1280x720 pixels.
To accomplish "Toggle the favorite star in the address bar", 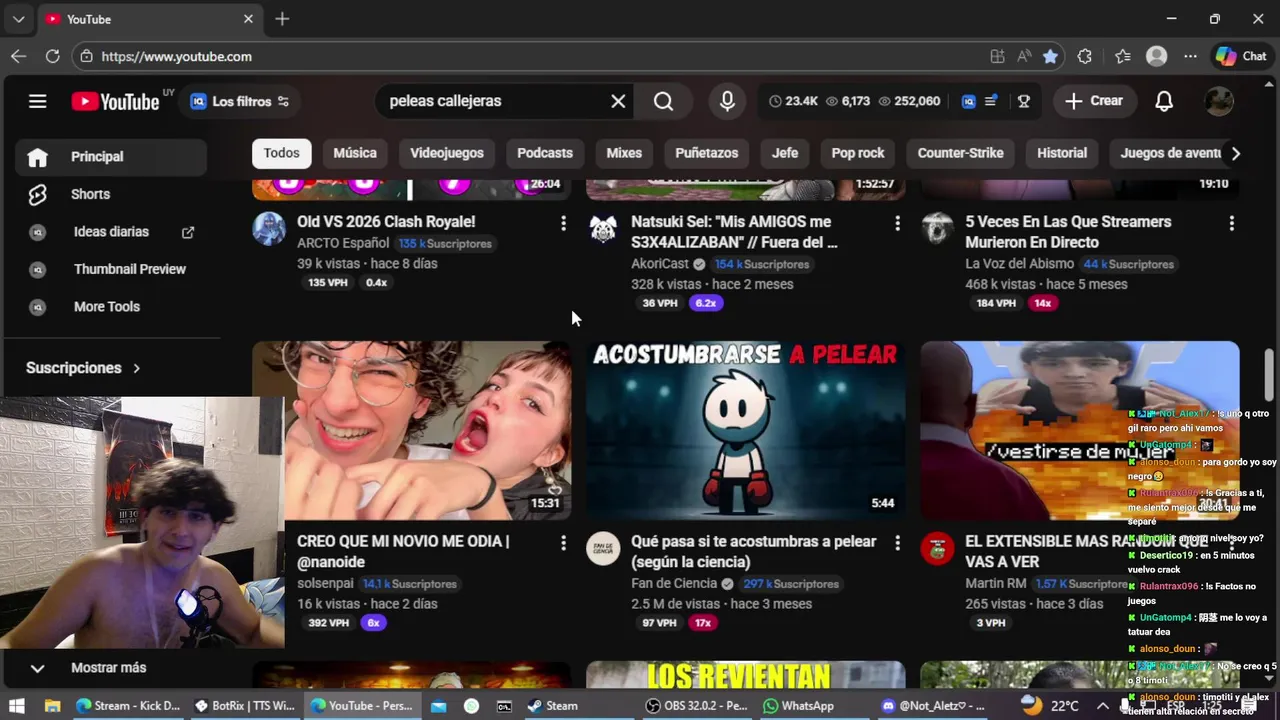I will 1050,57.
